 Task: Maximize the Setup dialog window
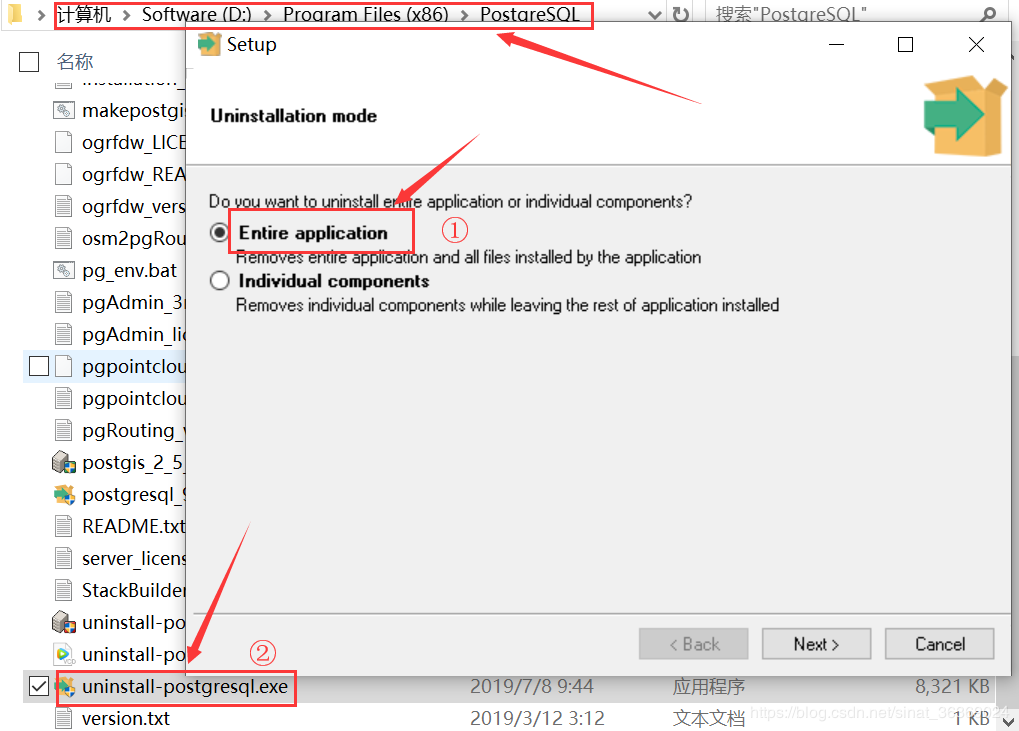[905, 44]
